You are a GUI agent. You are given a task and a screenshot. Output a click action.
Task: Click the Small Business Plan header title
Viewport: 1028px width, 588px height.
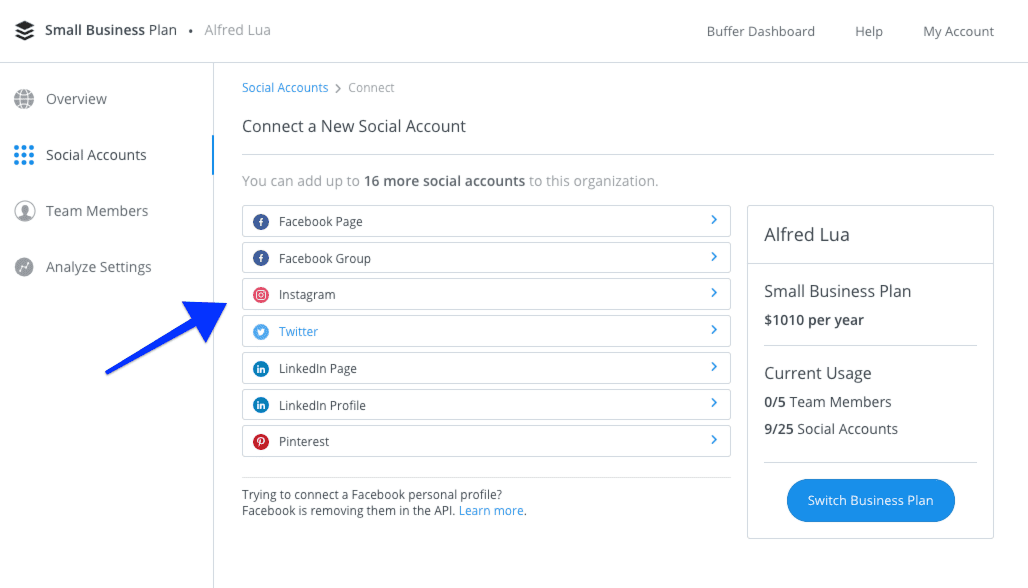click(111, 30)
